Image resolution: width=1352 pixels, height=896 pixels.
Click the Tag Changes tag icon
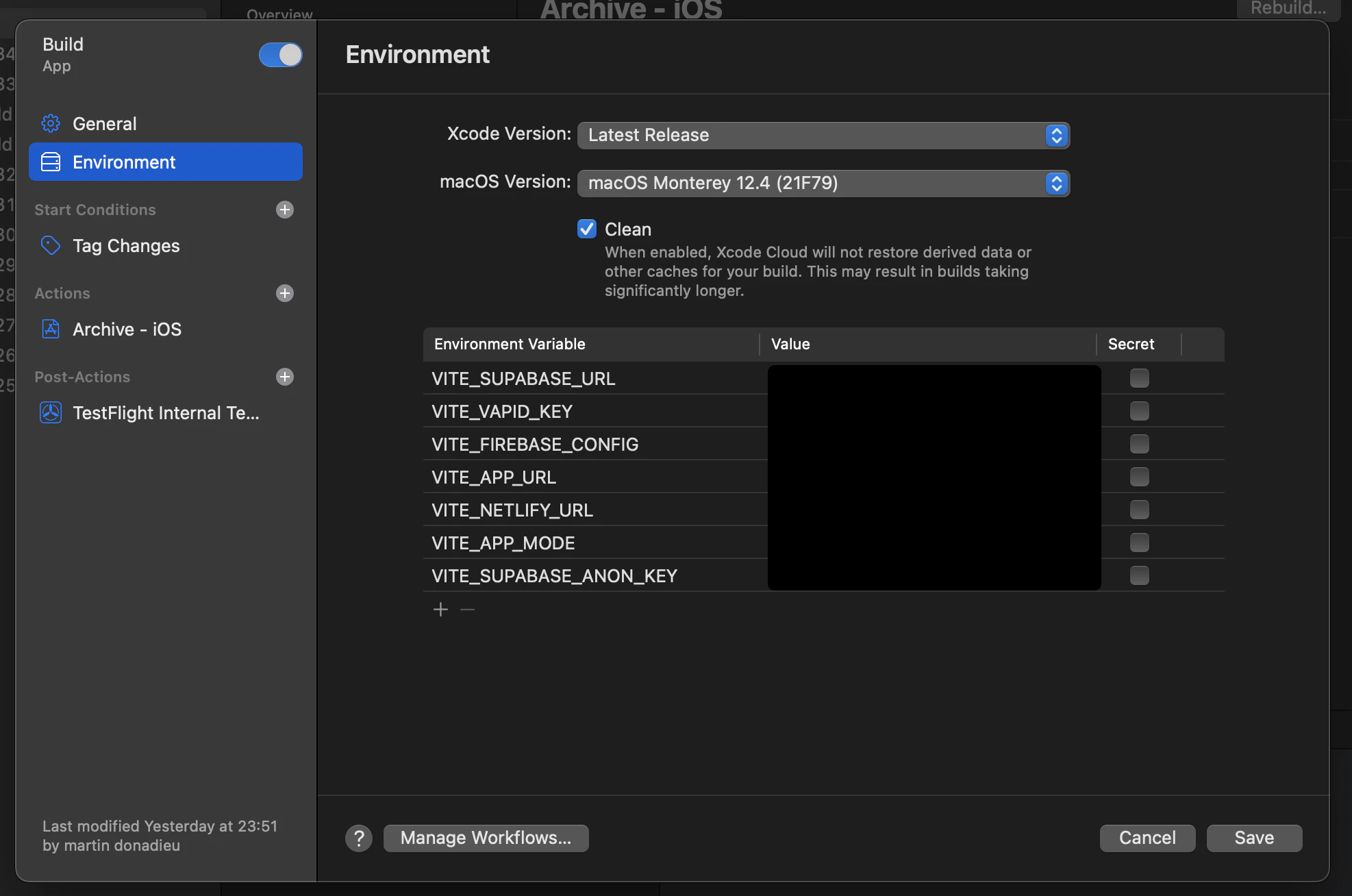click(x=51, y=245)
